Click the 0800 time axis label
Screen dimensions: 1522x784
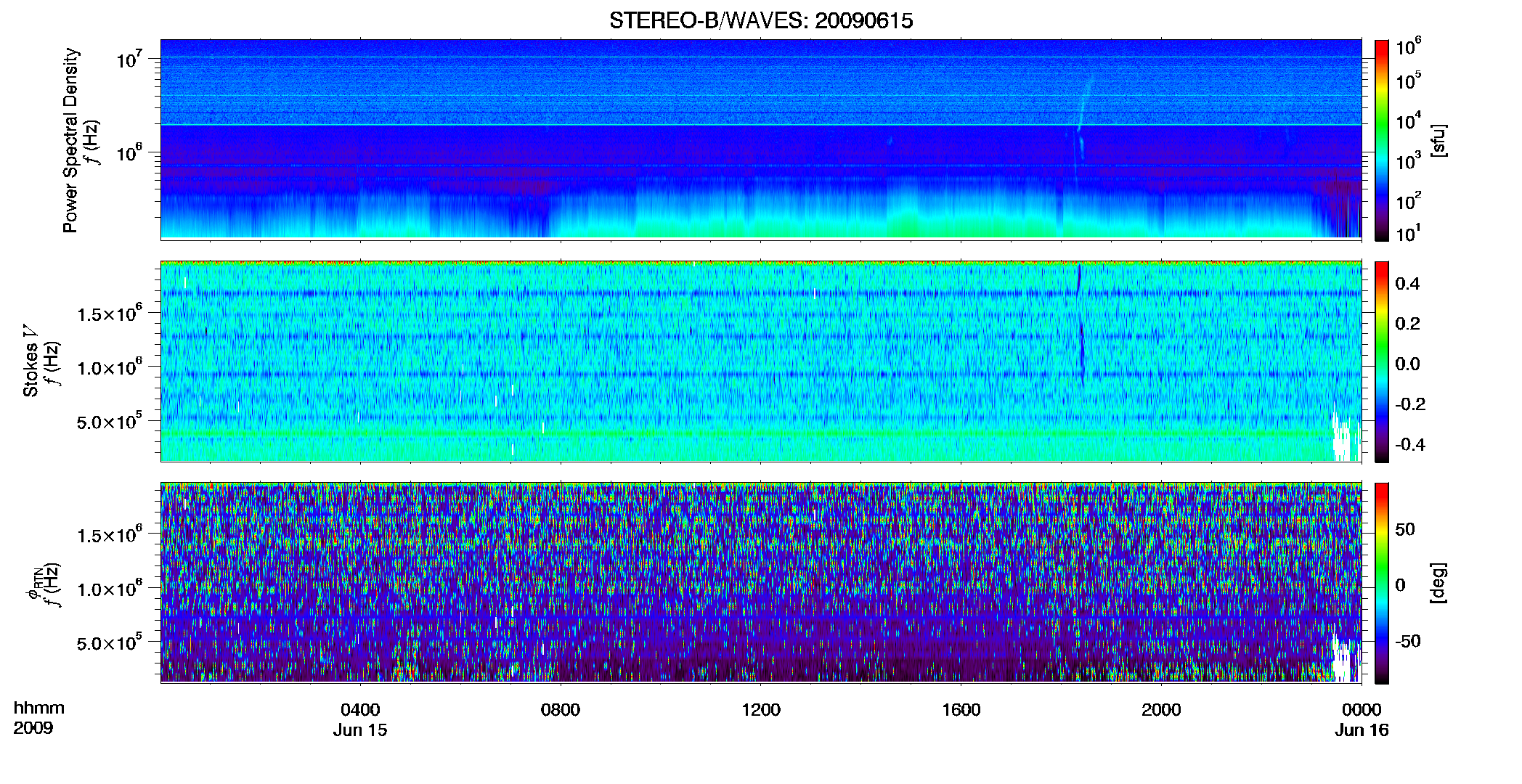561,709
